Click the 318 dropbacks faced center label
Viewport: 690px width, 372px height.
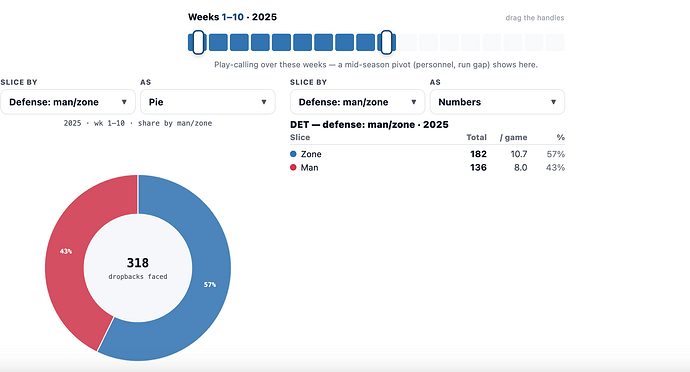coord(138,268)
